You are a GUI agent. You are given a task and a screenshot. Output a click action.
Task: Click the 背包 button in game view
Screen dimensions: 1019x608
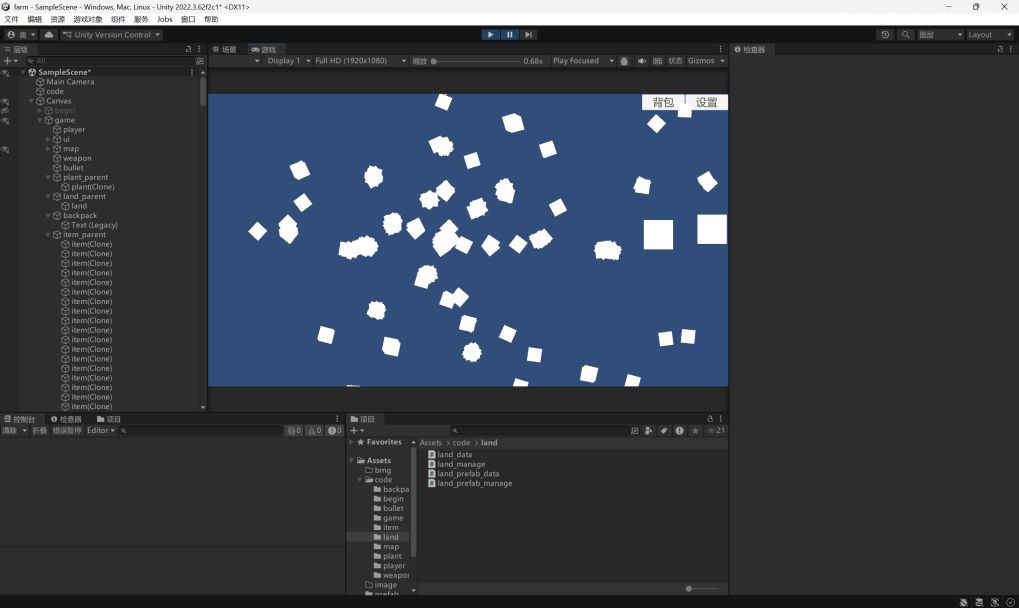(x=663, y=102)
